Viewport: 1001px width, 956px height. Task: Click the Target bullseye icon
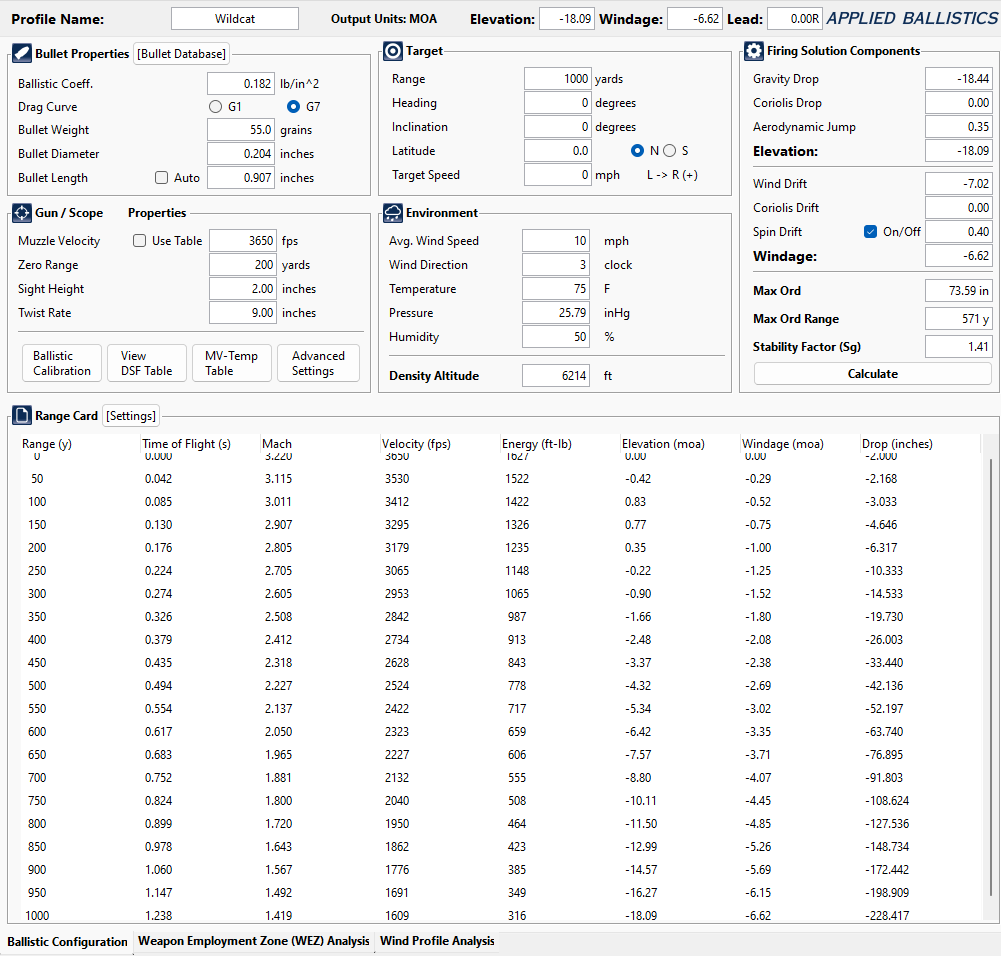393,51
